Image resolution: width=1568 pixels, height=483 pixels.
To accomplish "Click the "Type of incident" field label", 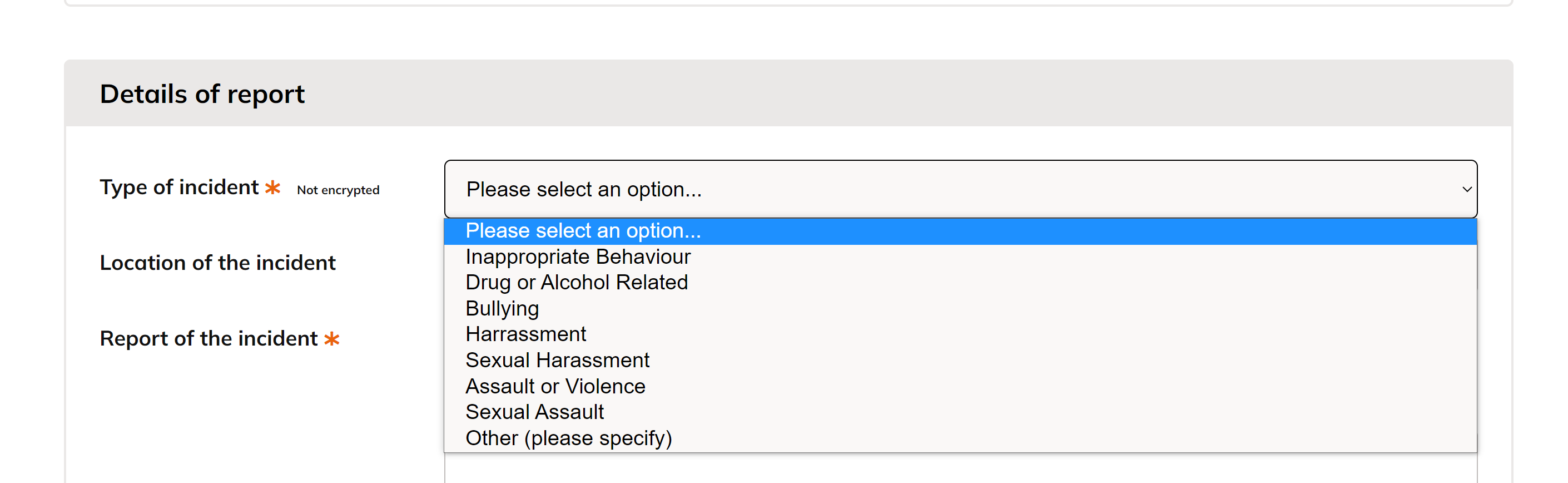I will click(x=181, y=187).
